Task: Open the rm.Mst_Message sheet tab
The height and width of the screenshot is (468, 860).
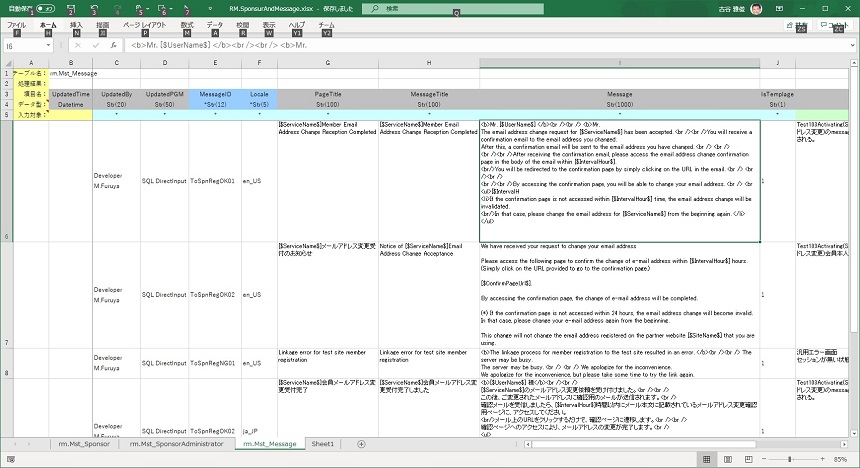Action: click(x=270, y=444)
